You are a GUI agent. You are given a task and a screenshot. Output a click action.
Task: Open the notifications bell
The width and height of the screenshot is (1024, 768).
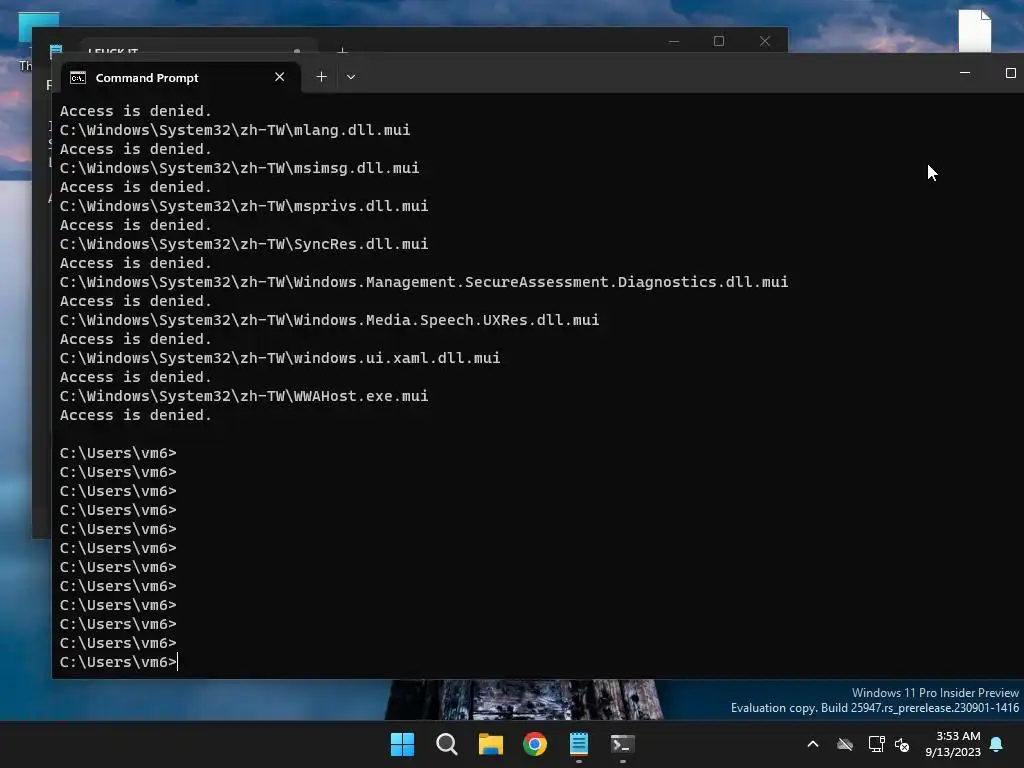(997, 744)
